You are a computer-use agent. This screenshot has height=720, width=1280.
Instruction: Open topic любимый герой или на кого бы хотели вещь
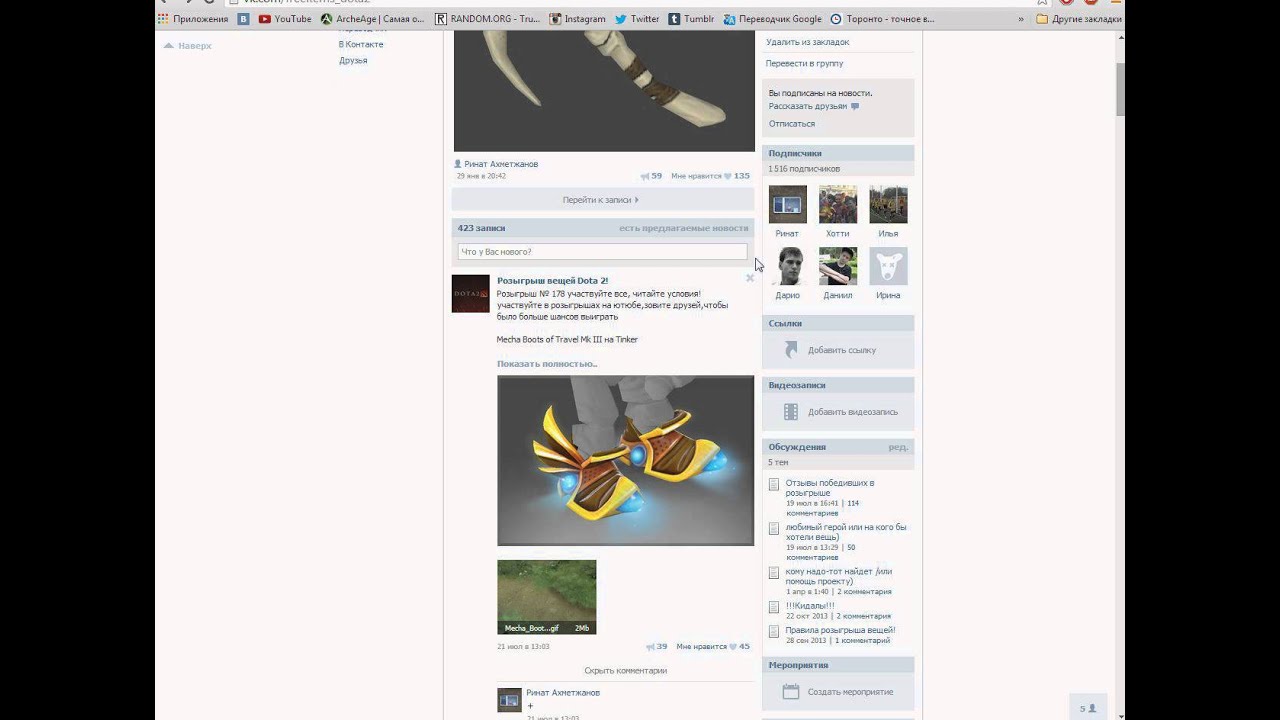click(845, 532)
